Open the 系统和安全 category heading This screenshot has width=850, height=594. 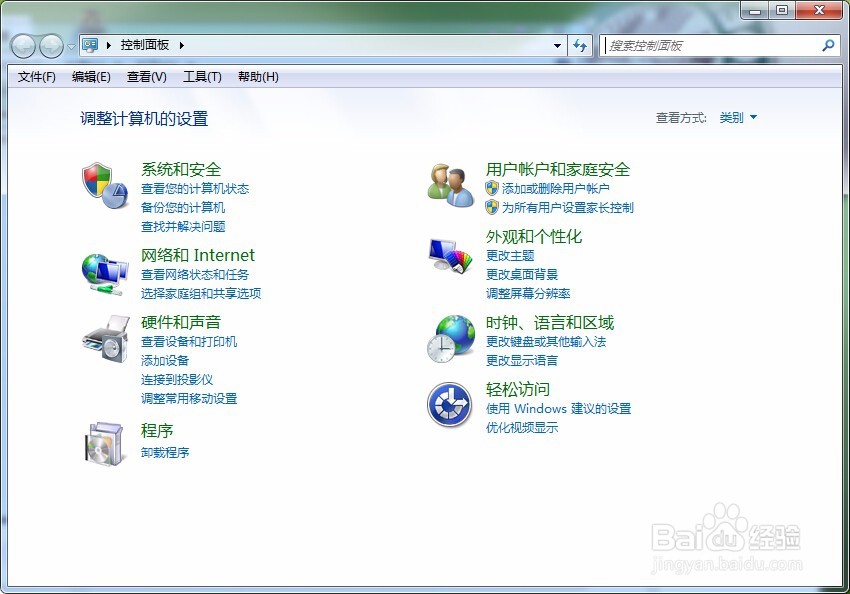click(x=181, y=169)
